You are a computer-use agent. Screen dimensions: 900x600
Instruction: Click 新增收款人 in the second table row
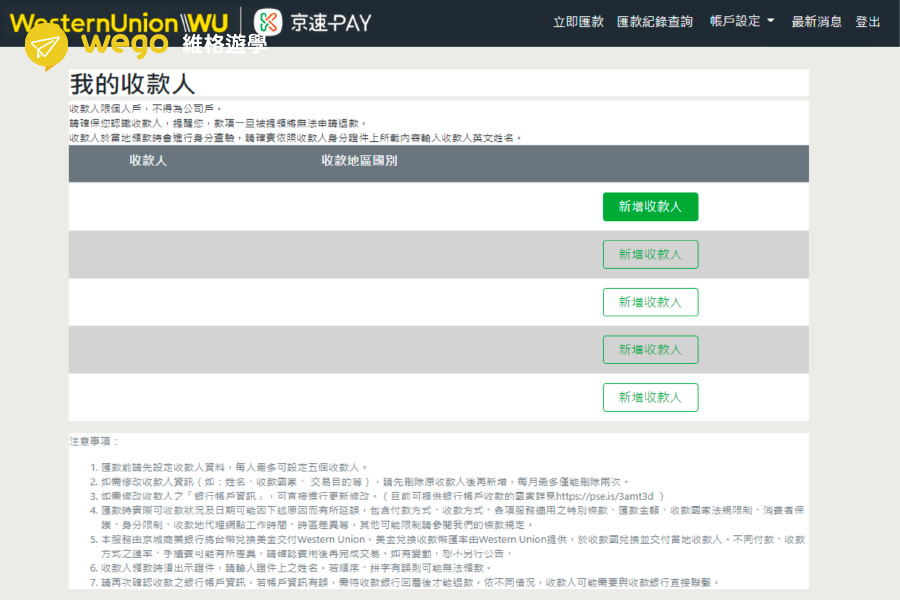click(x=650, y=255)
